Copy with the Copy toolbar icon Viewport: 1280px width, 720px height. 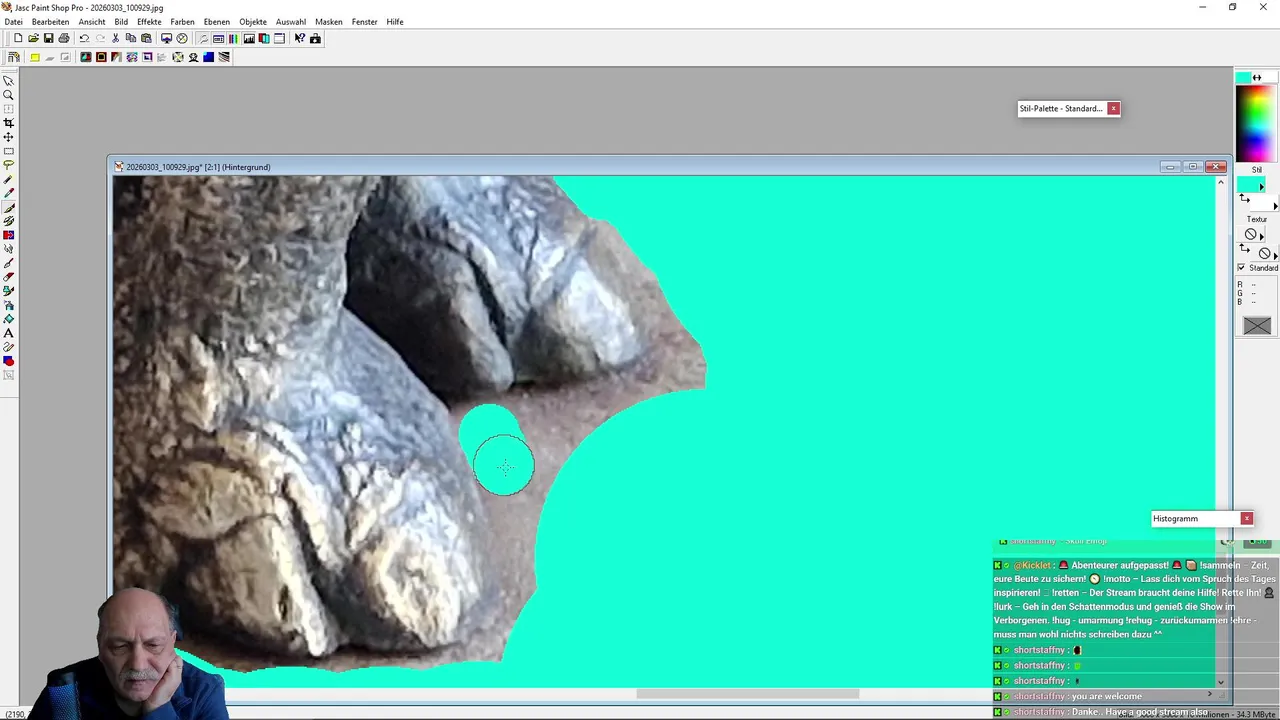point(131,38)
